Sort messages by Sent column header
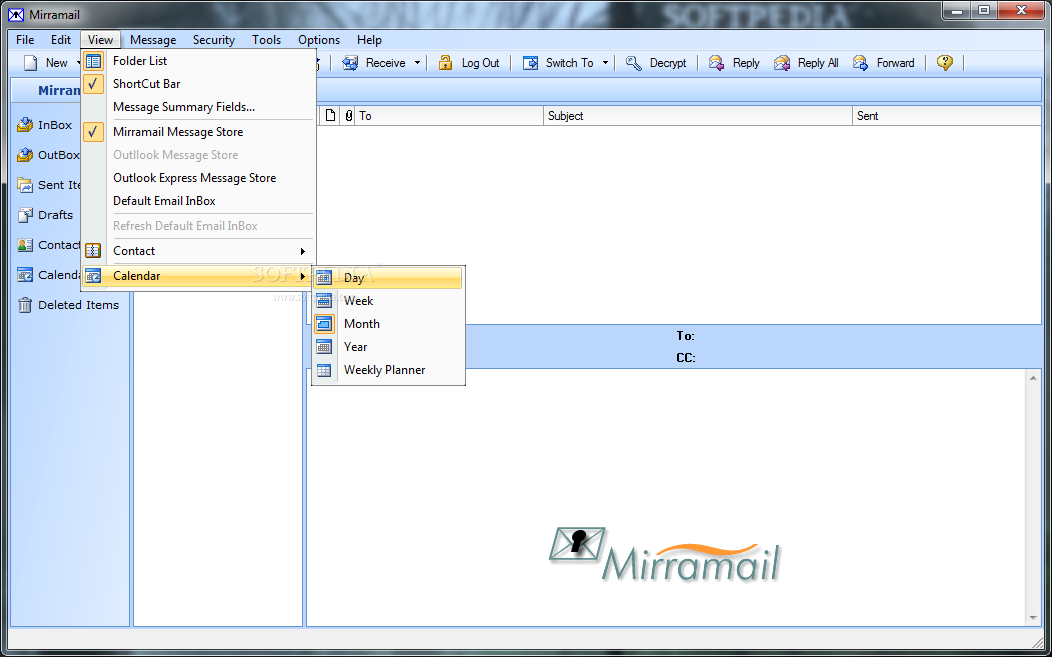Image resolution: width=1052 pixels, height=657 pixels. click(947, 116)
